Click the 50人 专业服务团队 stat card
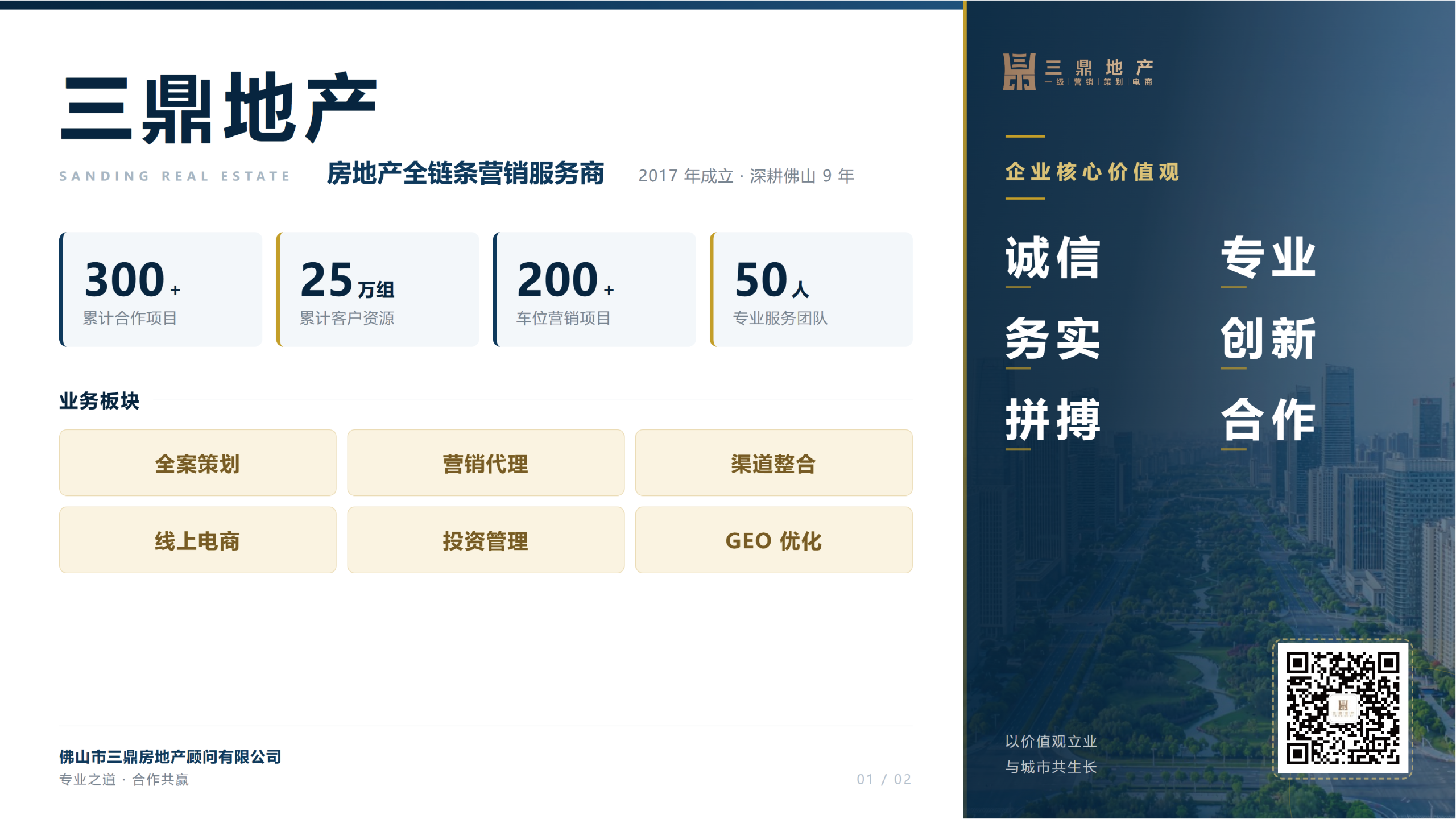 coord(812,289)
